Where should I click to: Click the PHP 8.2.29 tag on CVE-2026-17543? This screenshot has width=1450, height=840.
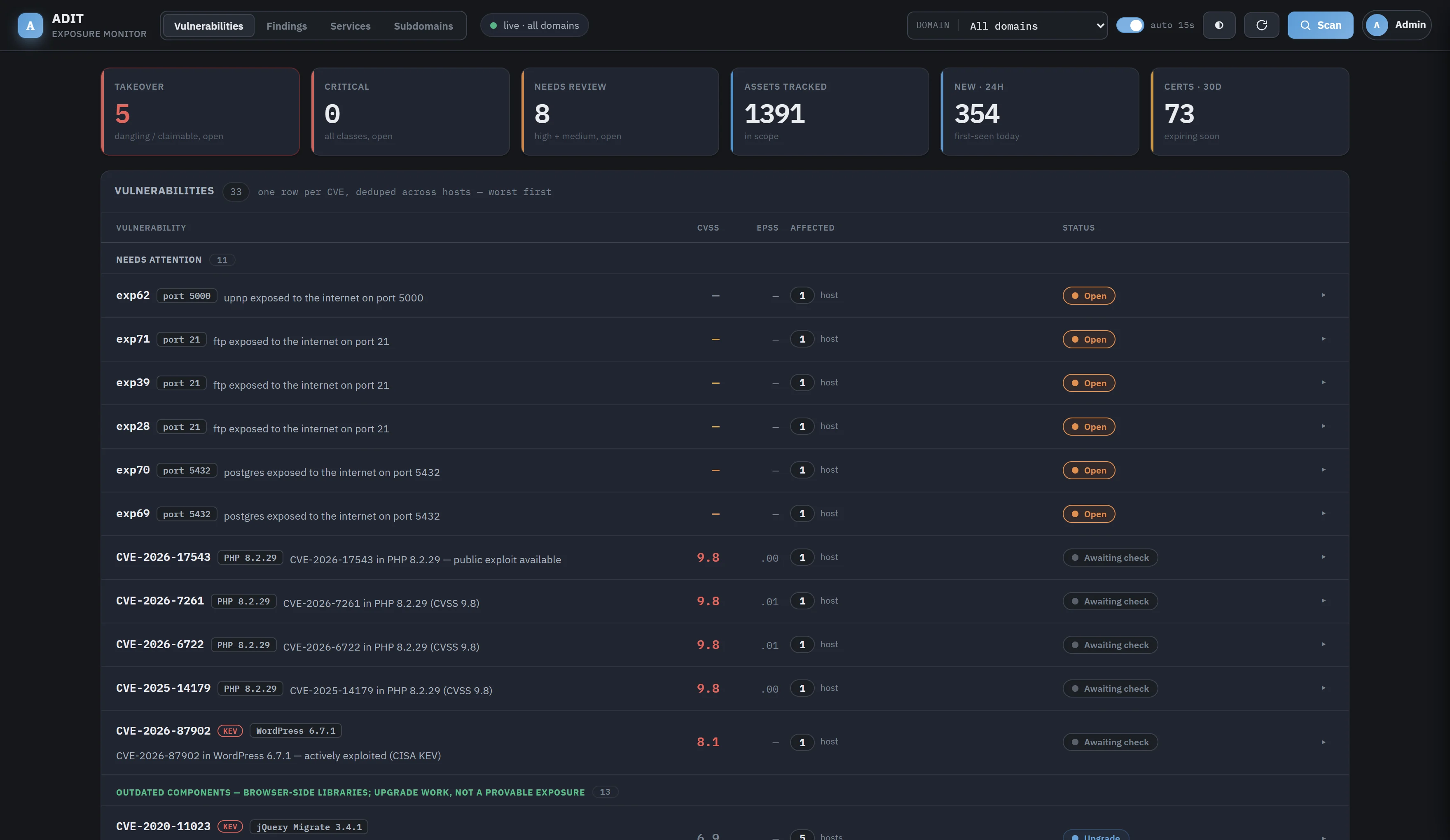pyautogui.click(x=250, y=558)
